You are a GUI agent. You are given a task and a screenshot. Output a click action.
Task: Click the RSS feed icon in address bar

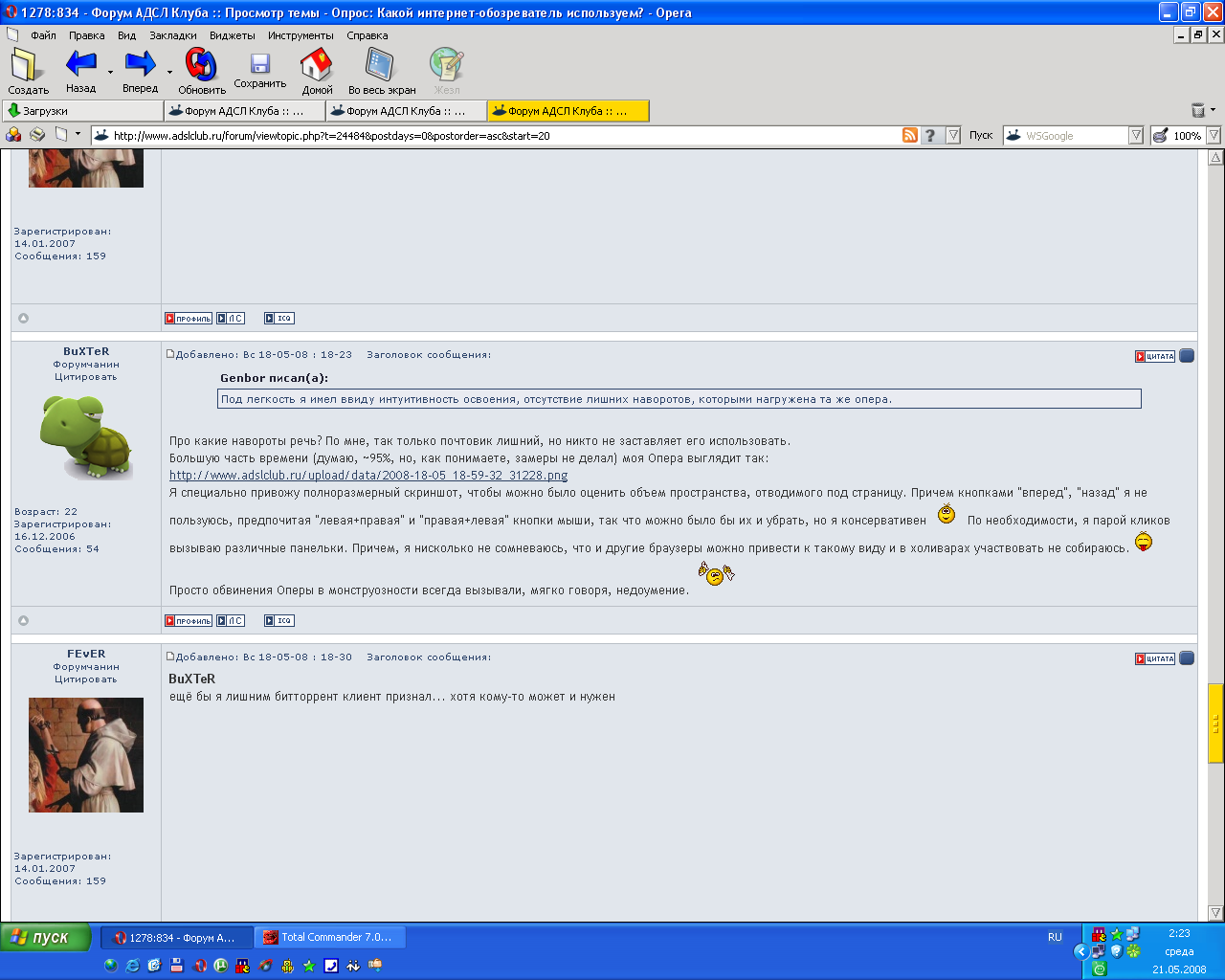pyautogui.click(x=910, y=135)
